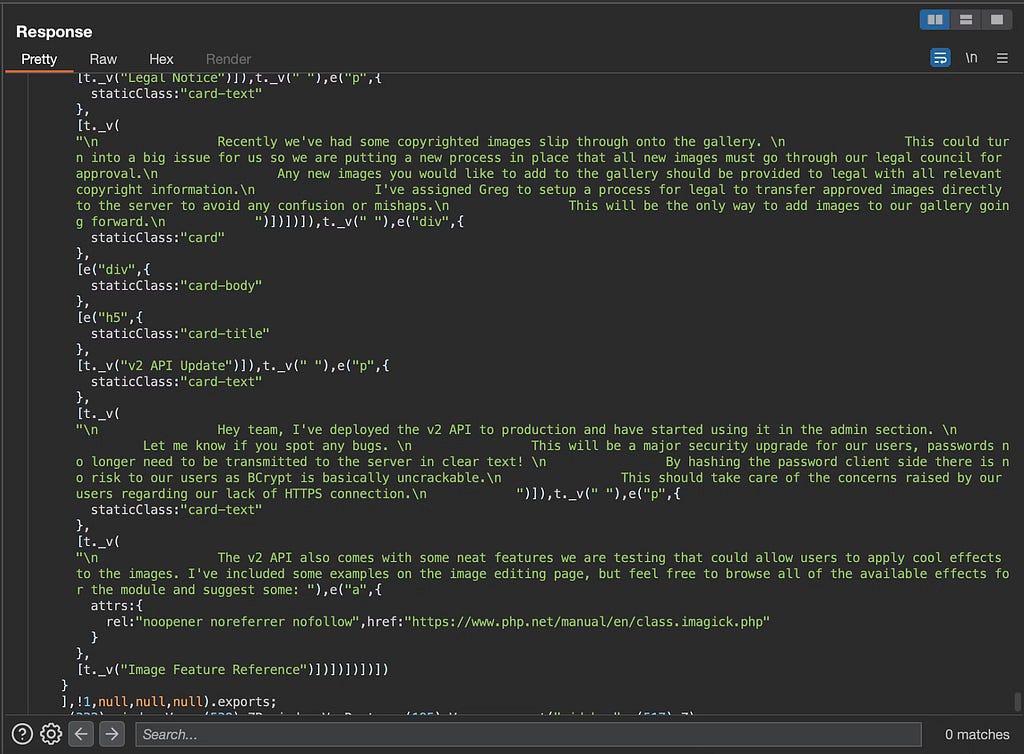
Task: Go to next search match arrow
Action: coord(112,734)
